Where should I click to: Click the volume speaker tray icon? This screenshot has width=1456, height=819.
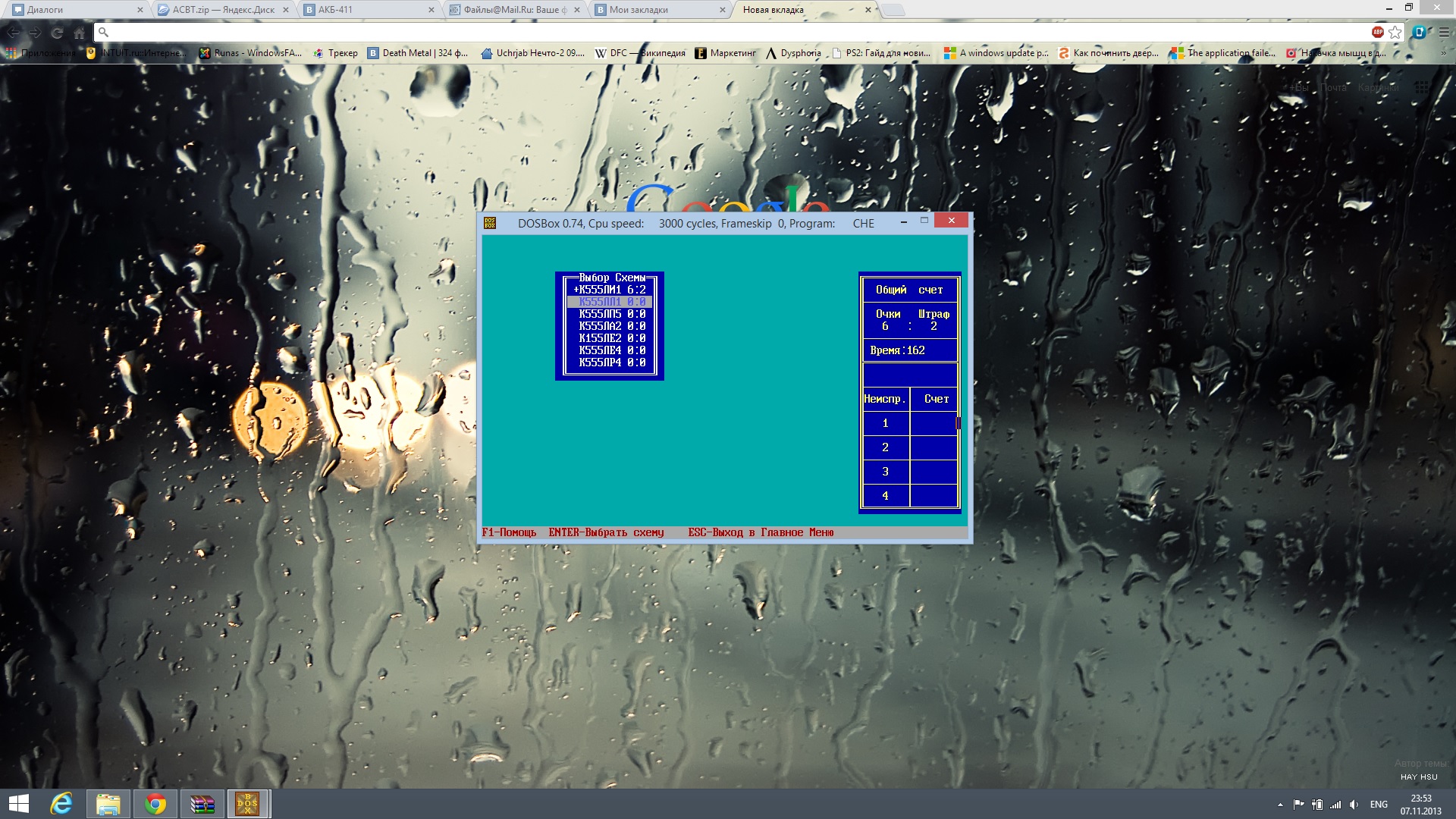click(x=1354, y=805)
